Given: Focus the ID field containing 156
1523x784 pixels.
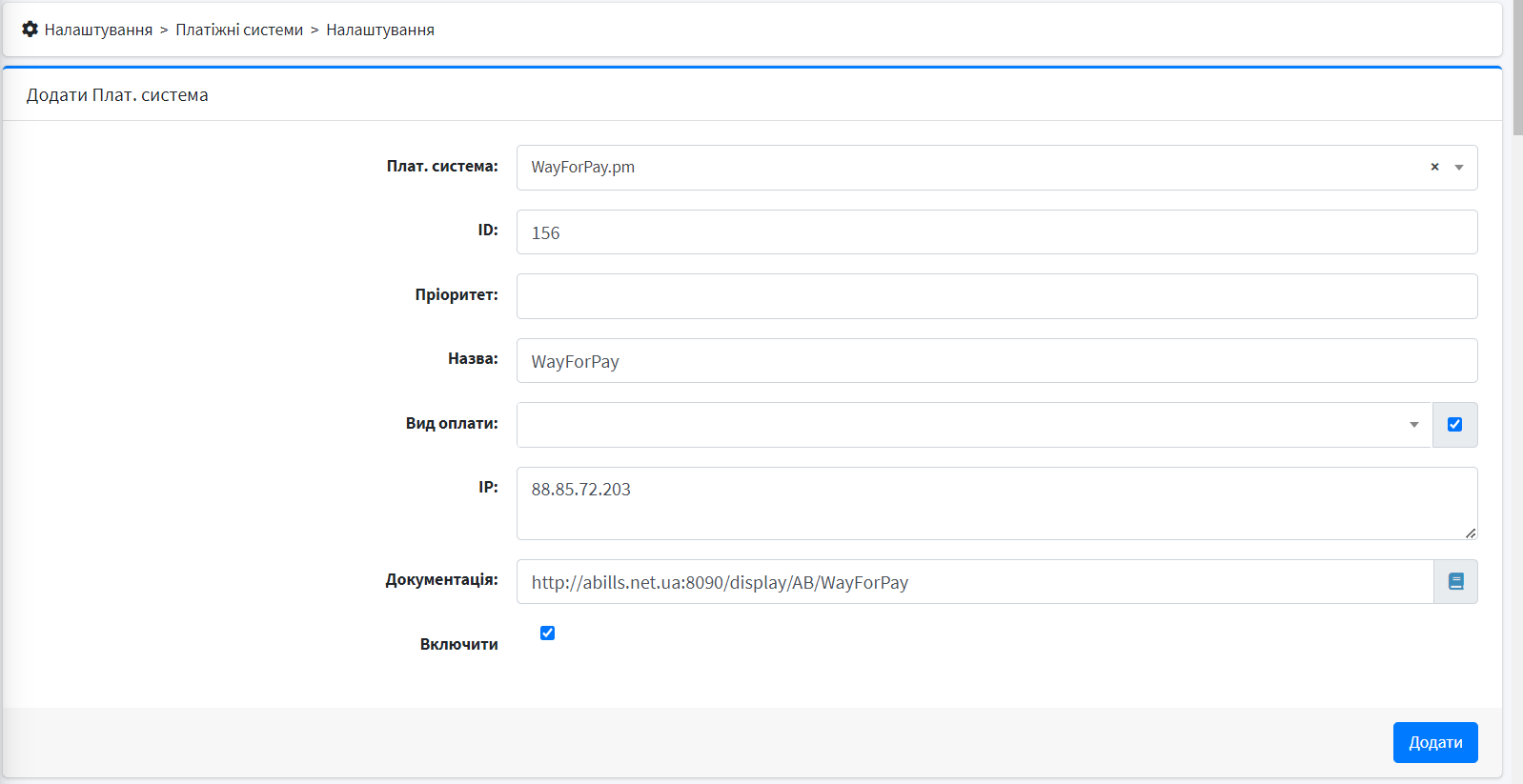Looking at the screenshot, I should click(x=997, y=232).
